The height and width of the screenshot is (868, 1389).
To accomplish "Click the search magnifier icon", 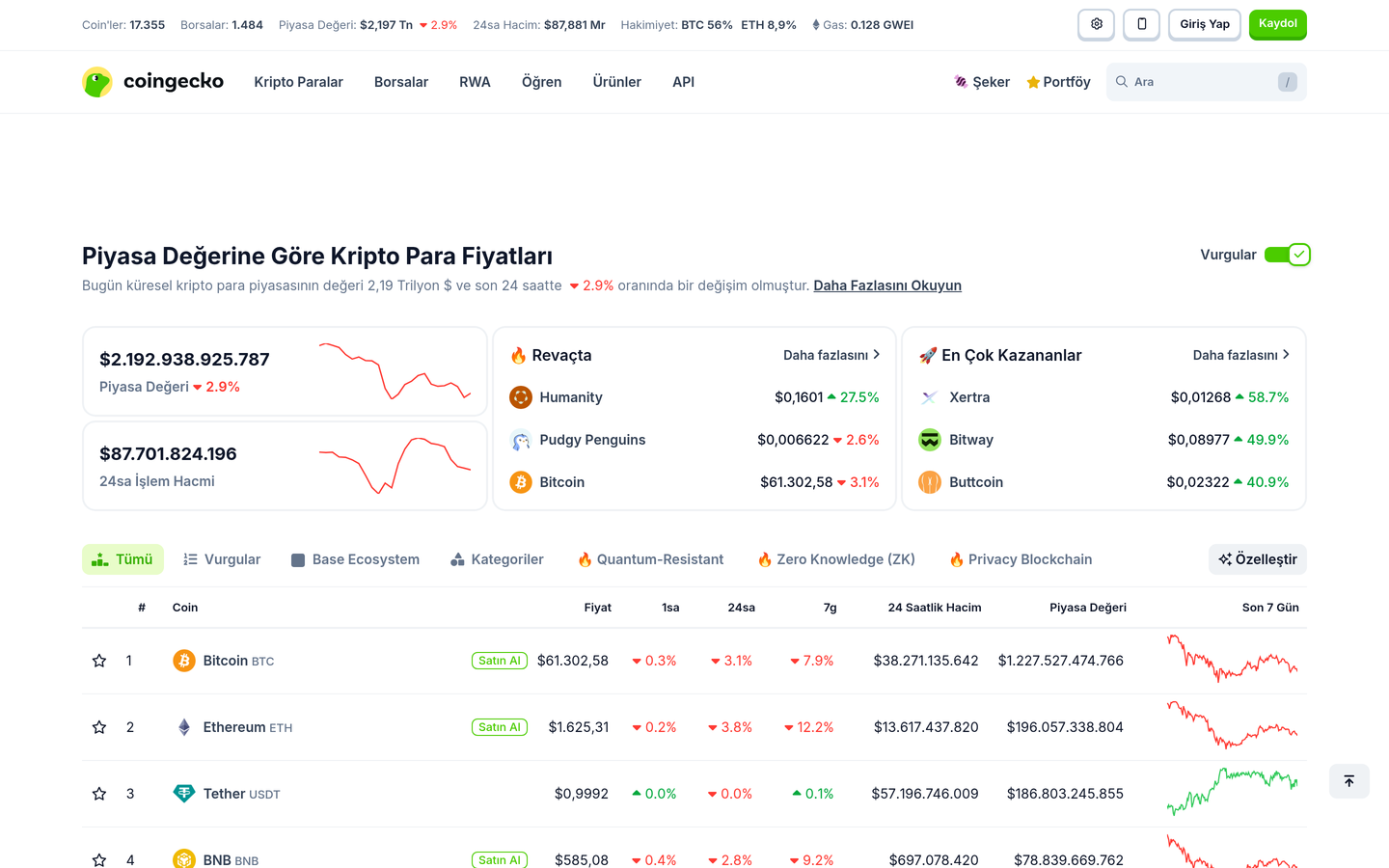I will tap(1122, 82).
